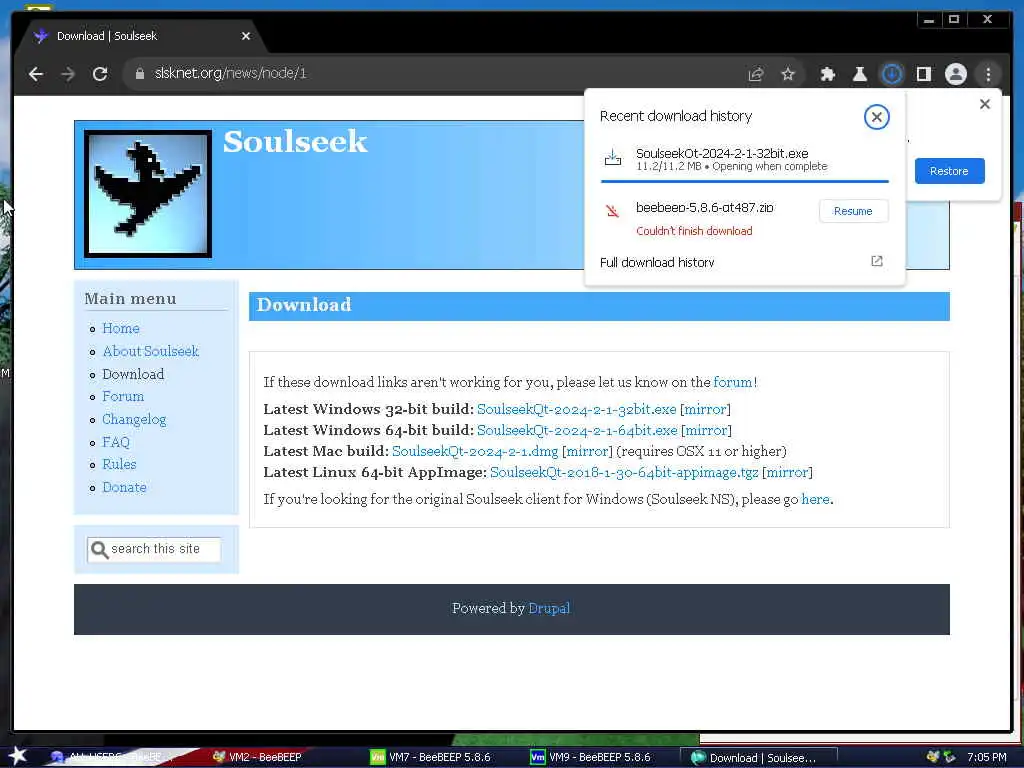
Task: Click the external link icon beside Full download history
Action: (876, 261)
